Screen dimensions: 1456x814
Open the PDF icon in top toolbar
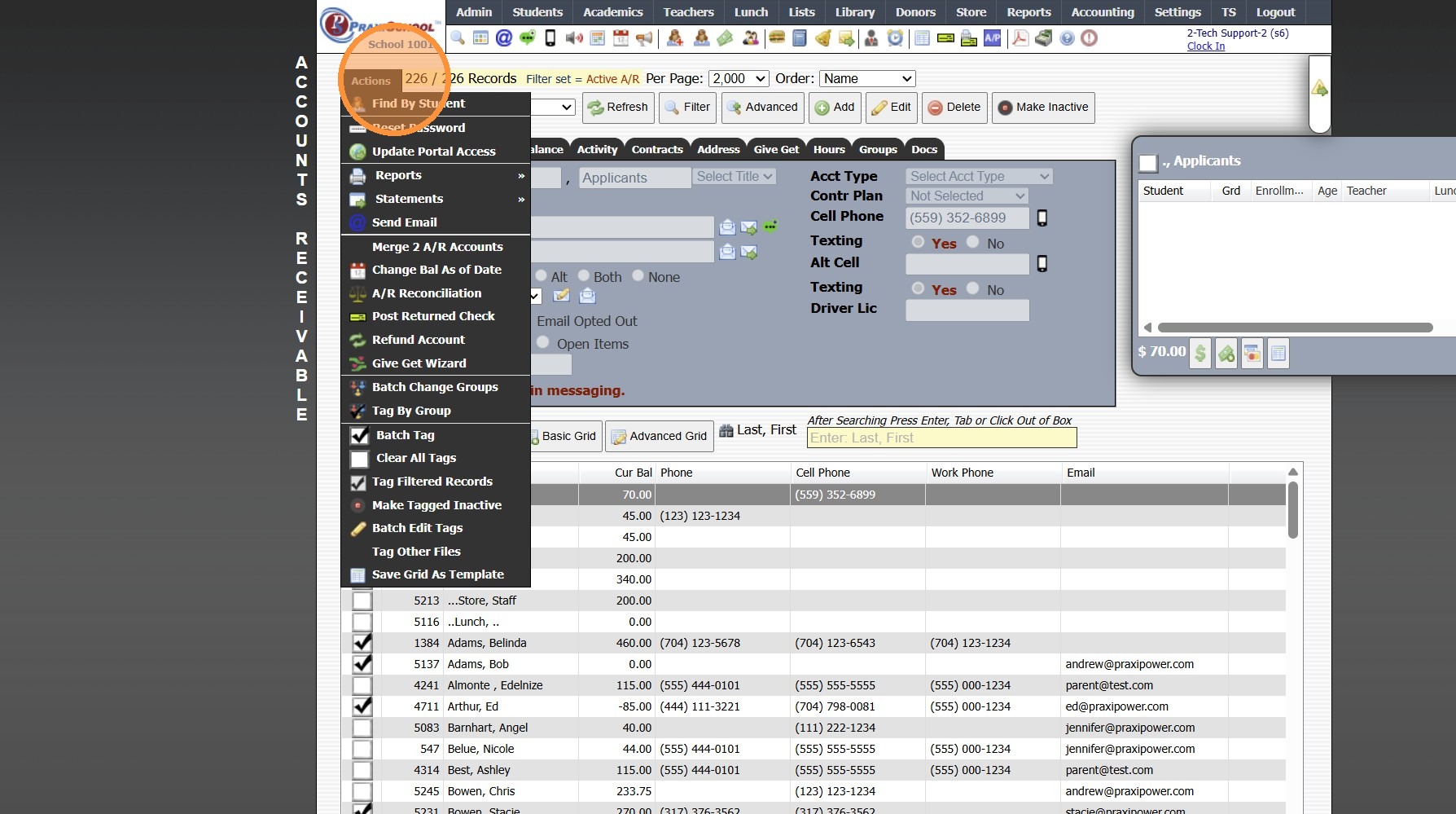point(1020,37)
